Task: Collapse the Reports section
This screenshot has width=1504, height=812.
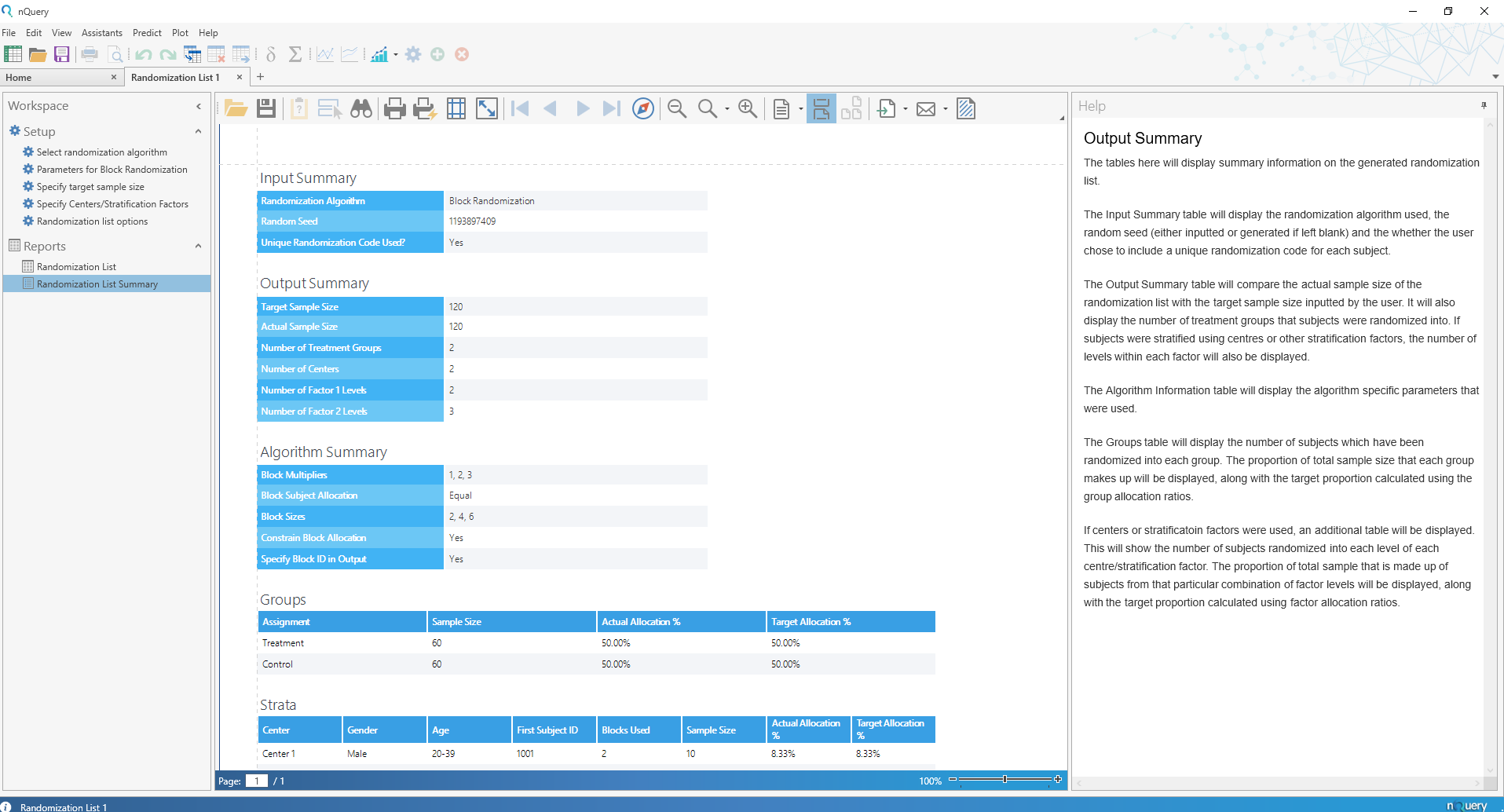Action: point(198,245)
